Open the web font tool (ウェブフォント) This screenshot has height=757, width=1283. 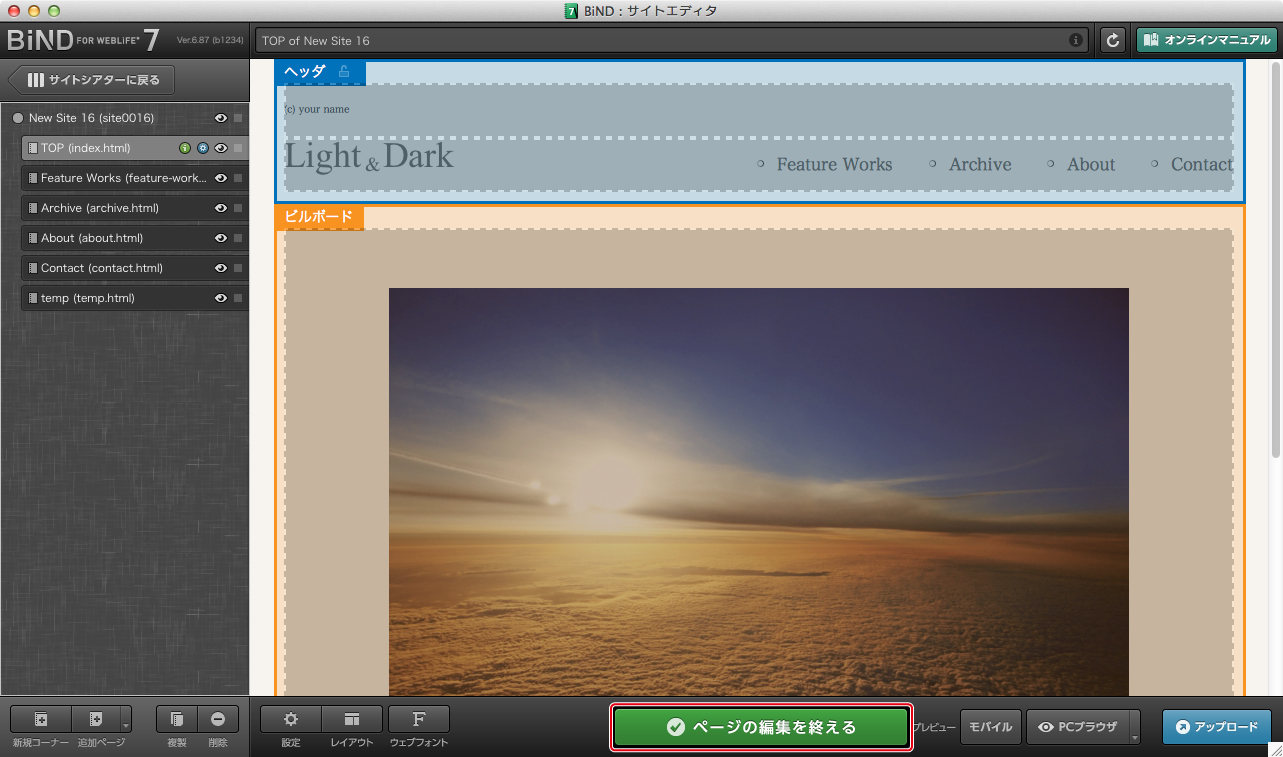click(x=419, y=719)
